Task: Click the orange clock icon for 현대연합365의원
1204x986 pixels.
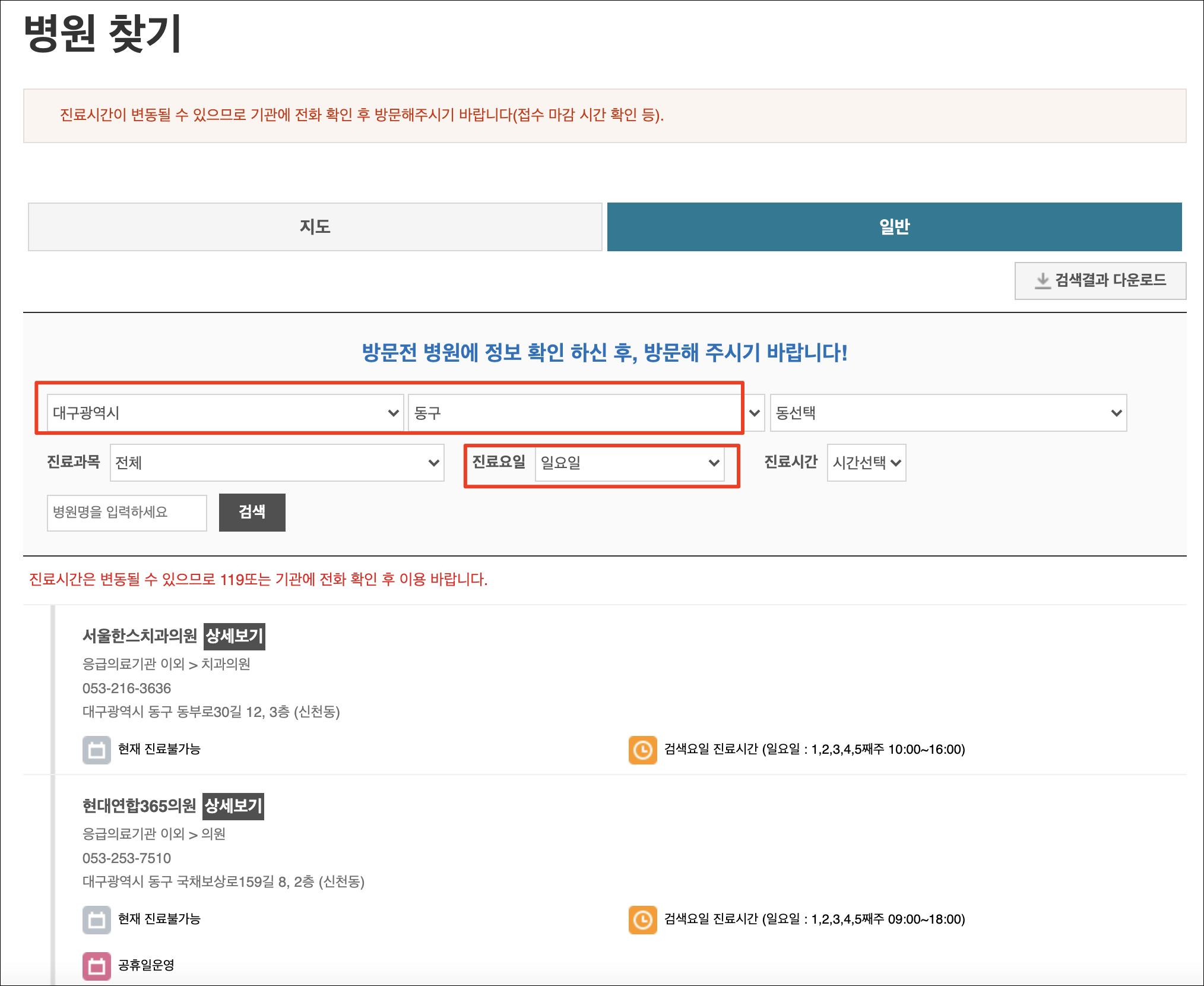Action: pyautogui.click(x=643, y=919)
